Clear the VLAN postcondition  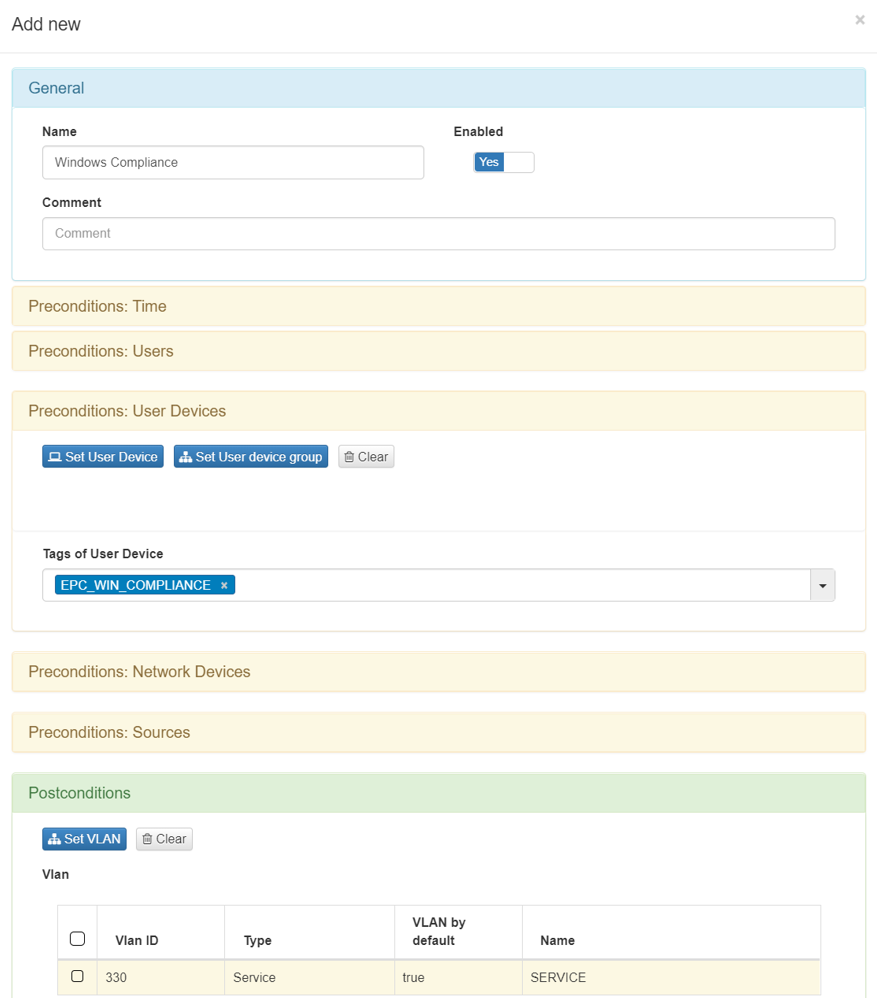(x=164, y=839)
